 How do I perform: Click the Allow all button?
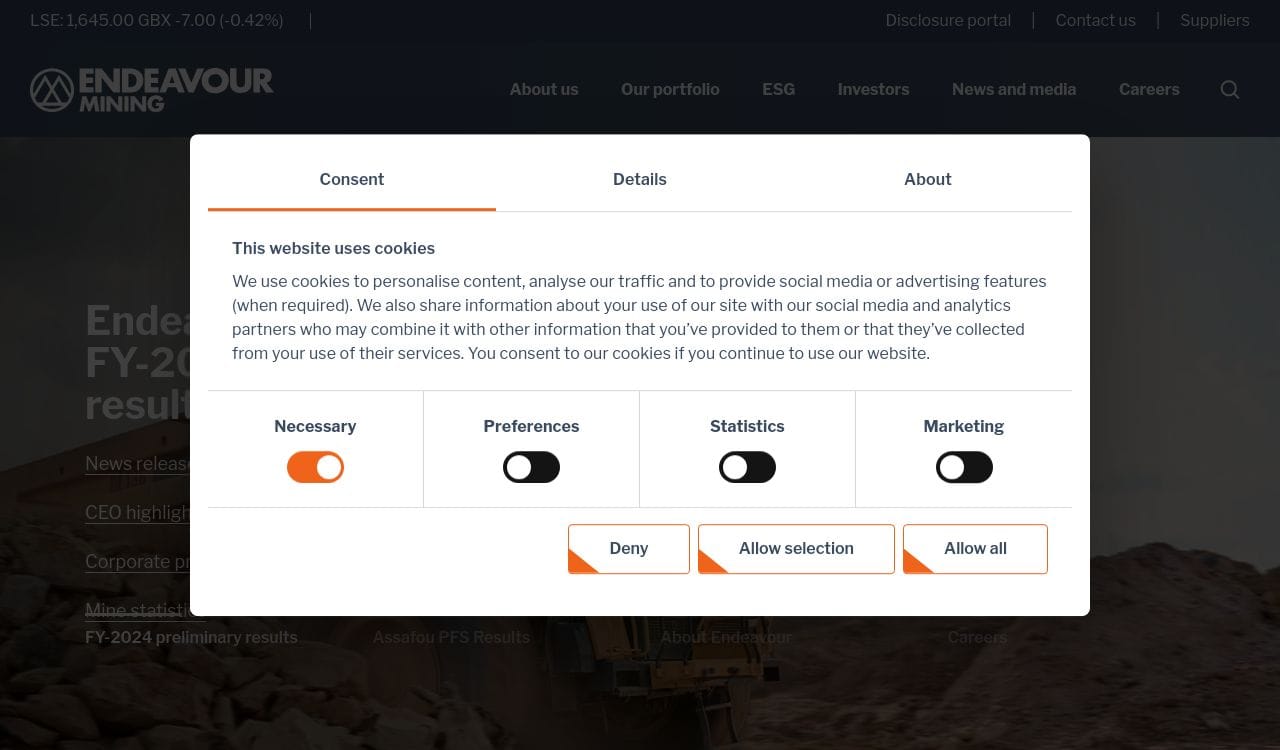(975, 549)
